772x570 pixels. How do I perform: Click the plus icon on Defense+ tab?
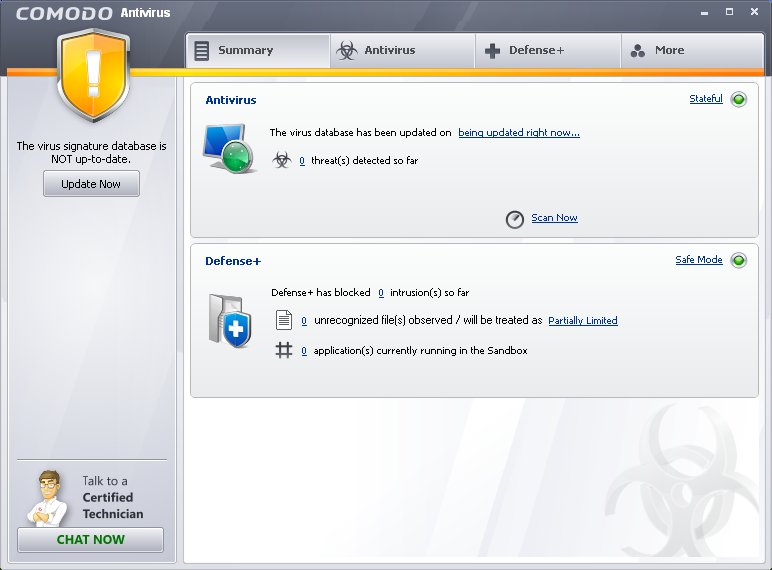point(492,51)
